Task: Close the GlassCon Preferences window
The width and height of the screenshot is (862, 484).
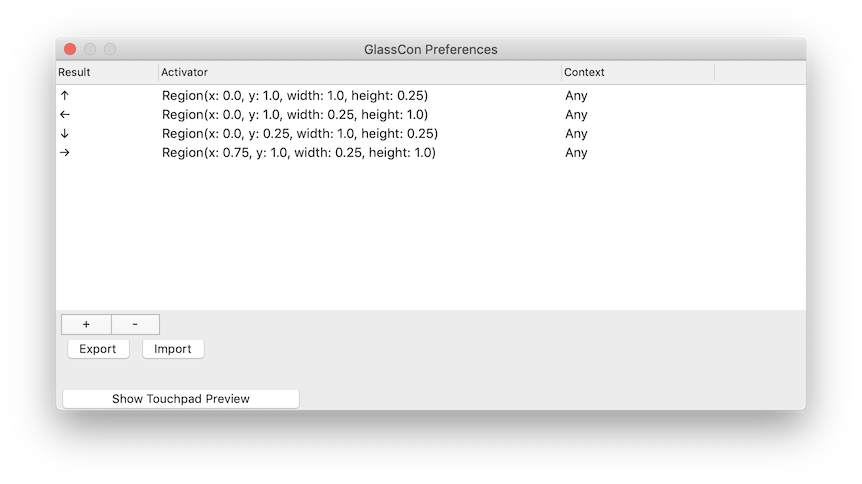Action: pos(70,50)
